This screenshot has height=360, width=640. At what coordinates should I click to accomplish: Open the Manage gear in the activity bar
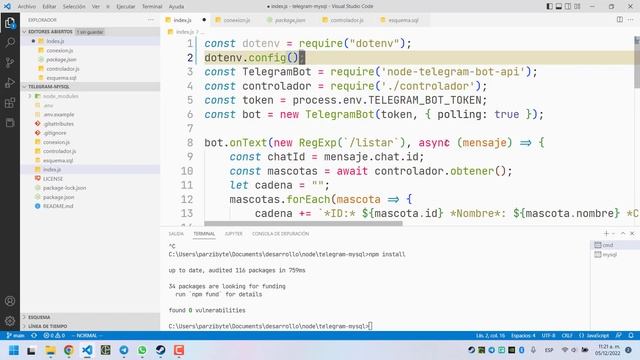tap(10, 321)
